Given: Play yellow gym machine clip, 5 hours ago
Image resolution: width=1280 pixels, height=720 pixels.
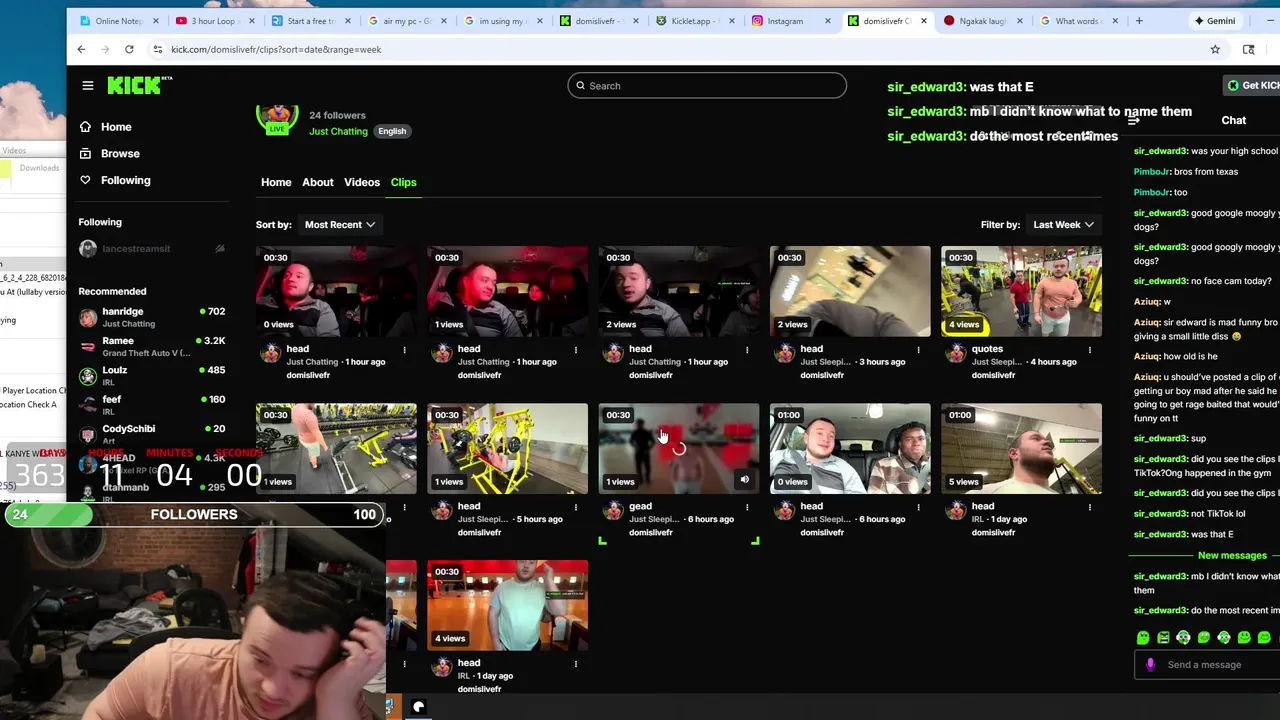Looking at the screenshot, I should point(508,449).
